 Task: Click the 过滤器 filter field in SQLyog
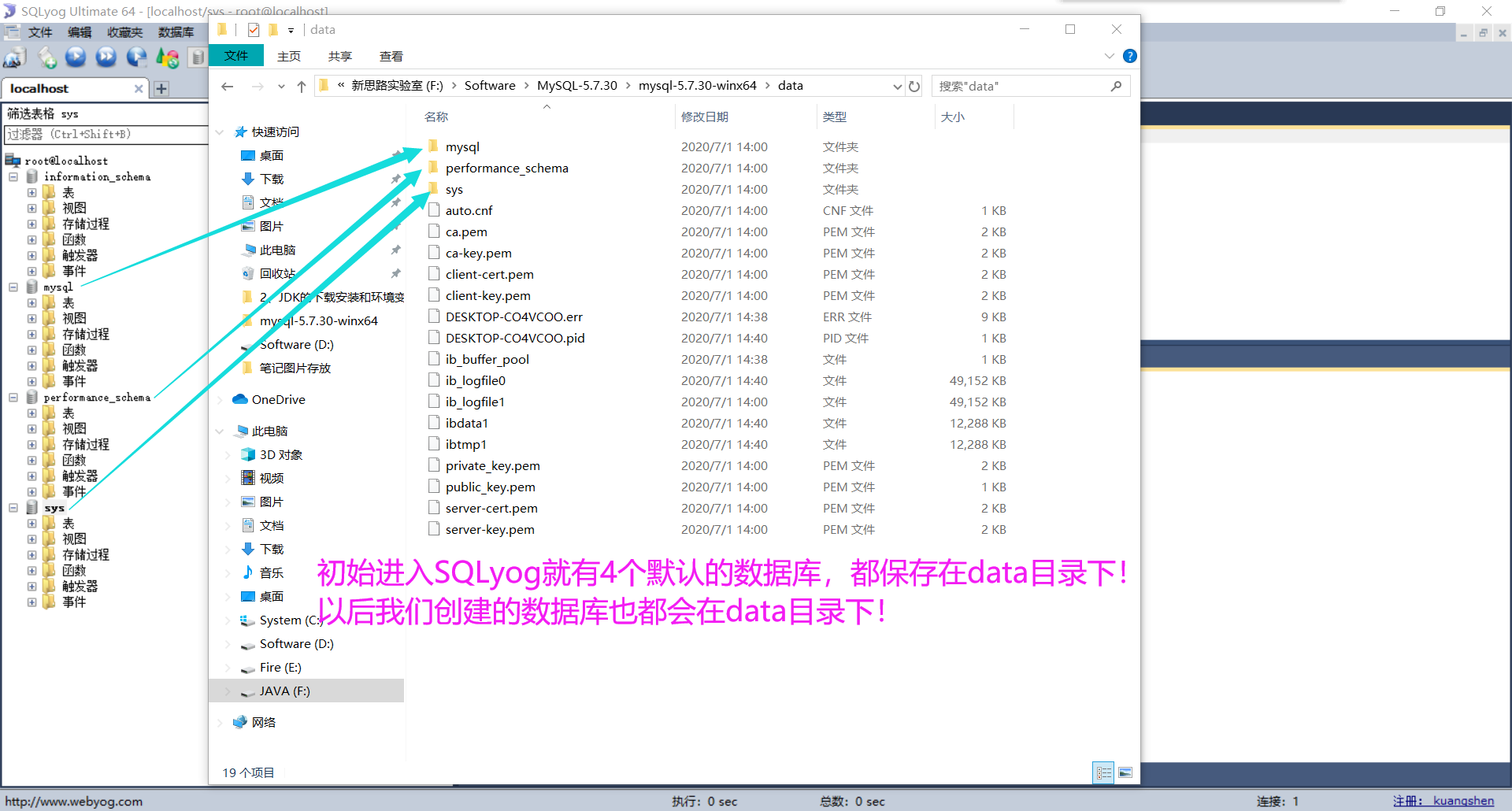pyautogui.click(x=105, y=134)
